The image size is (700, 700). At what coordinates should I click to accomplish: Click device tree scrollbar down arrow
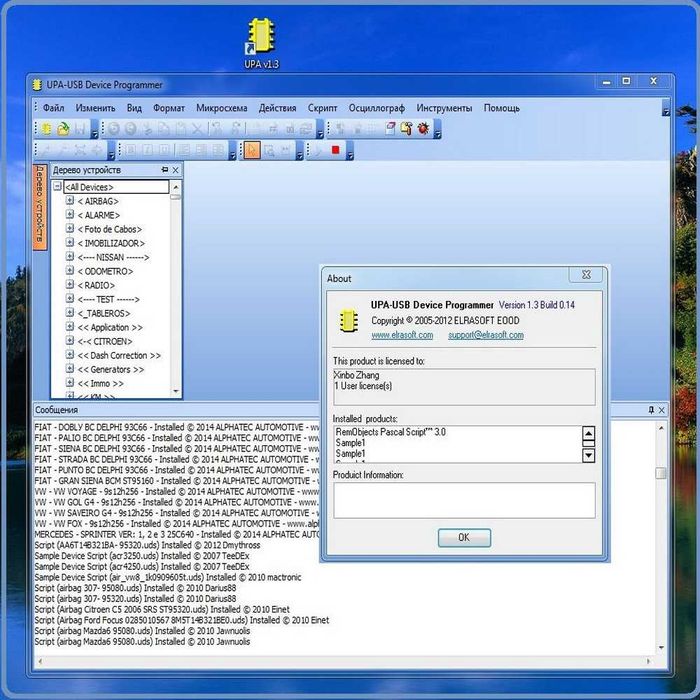pos(175,392)
